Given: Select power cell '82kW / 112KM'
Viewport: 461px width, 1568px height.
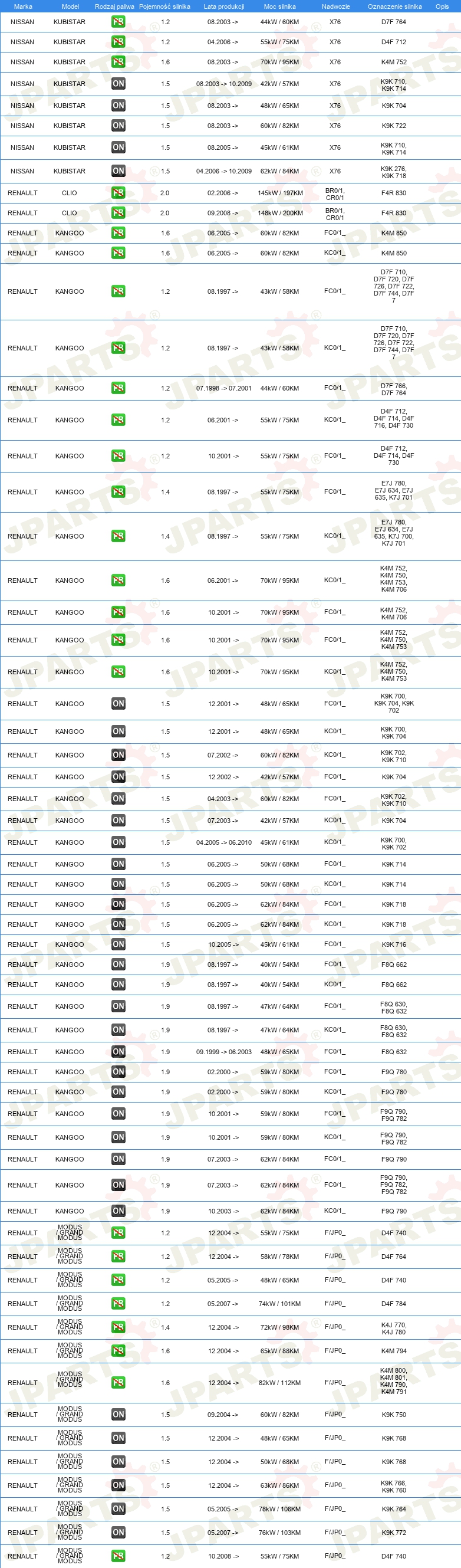Looking at the screenshot, I should 280,1383.
